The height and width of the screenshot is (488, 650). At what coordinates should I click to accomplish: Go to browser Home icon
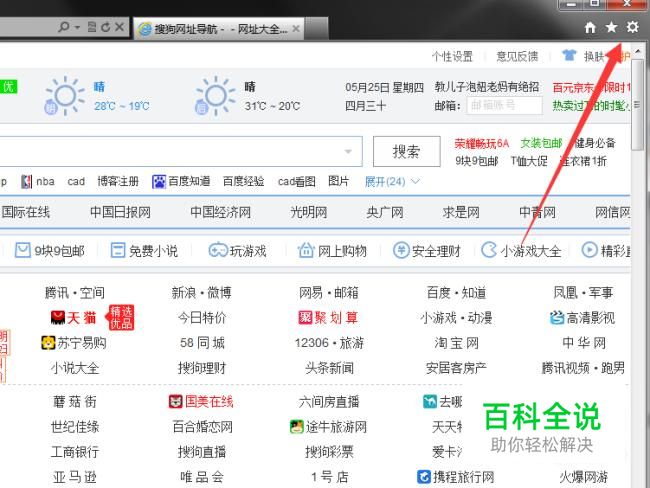(x=590, y=28)
